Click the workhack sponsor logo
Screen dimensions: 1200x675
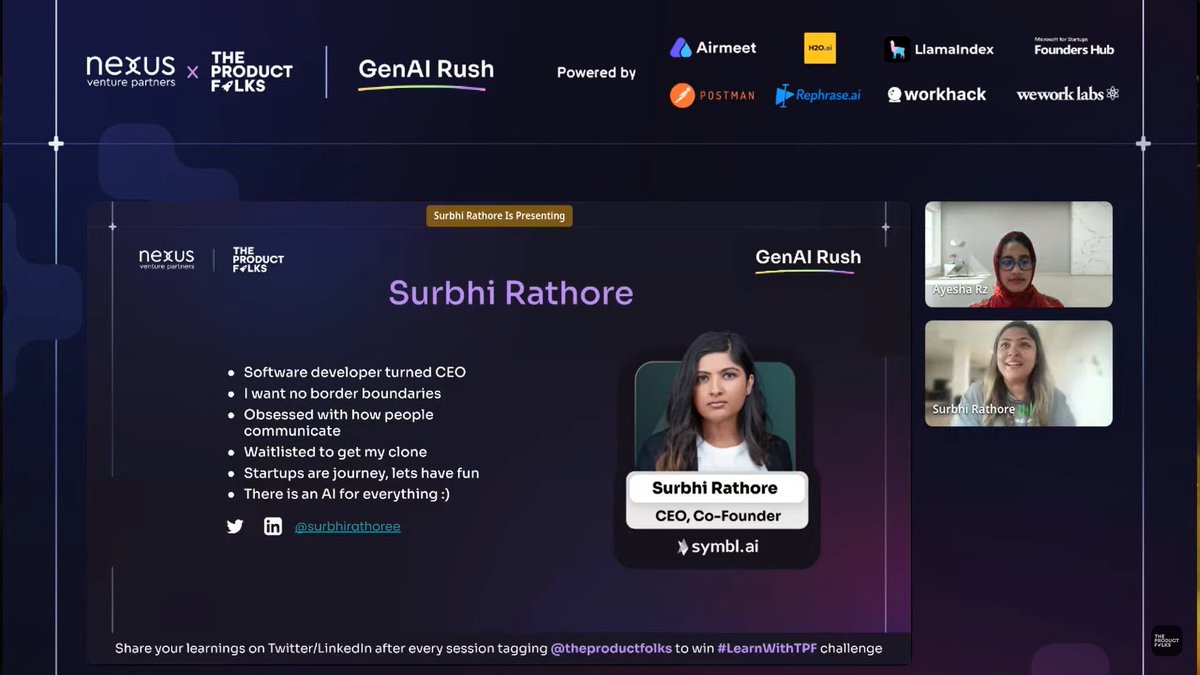[936, 94]
